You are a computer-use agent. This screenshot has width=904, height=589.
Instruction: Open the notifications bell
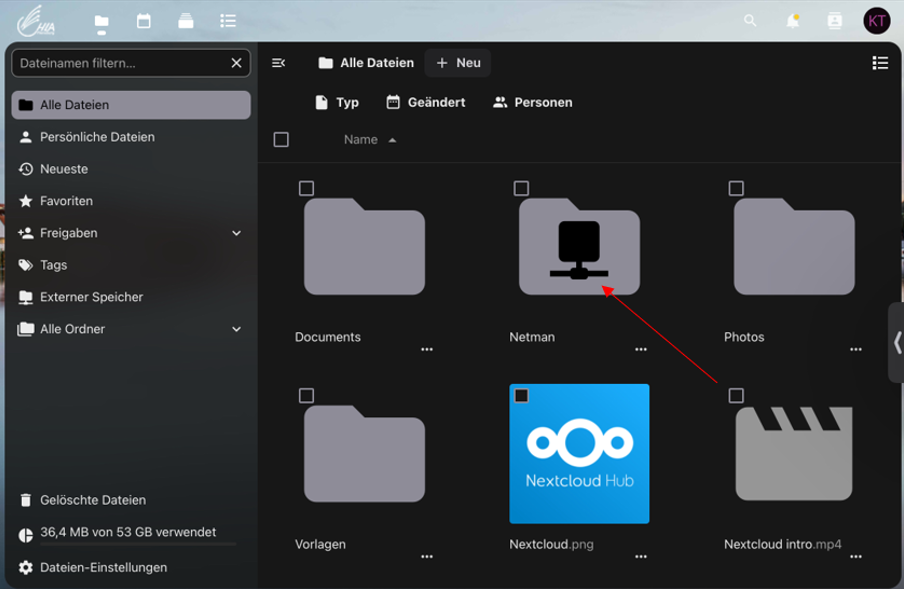coord(793,21)
